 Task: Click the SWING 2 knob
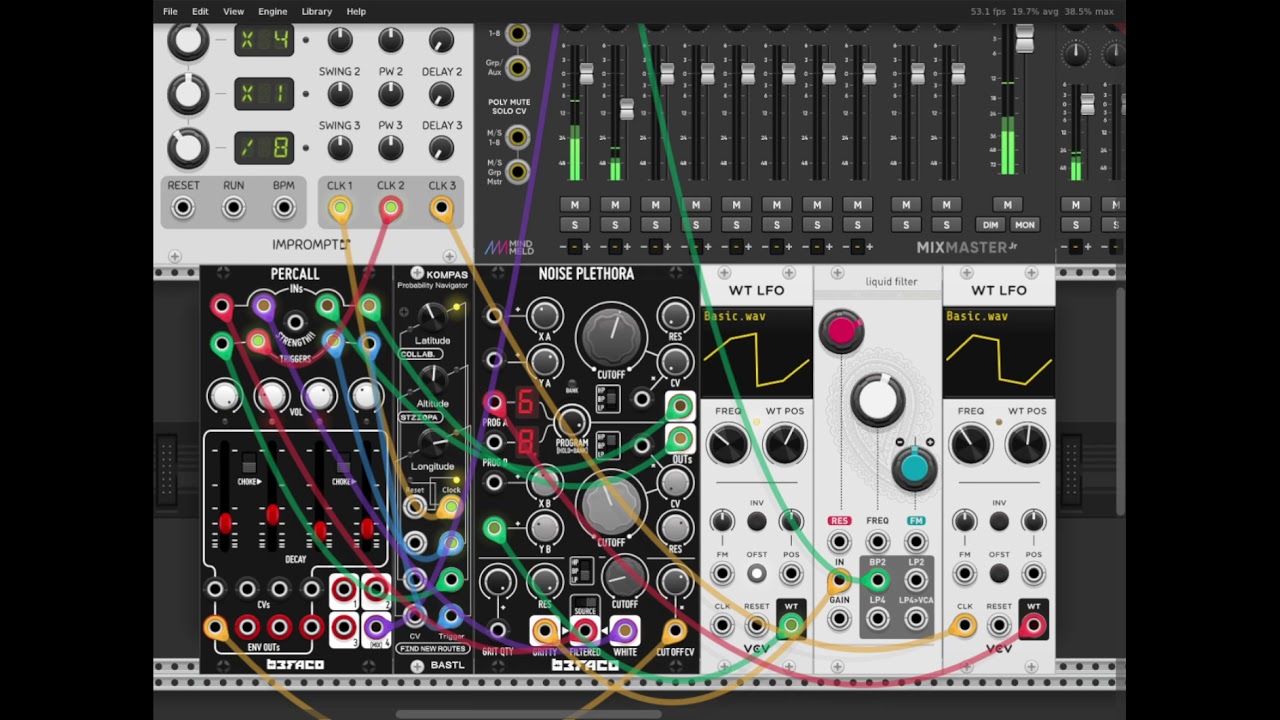(340, 94)
